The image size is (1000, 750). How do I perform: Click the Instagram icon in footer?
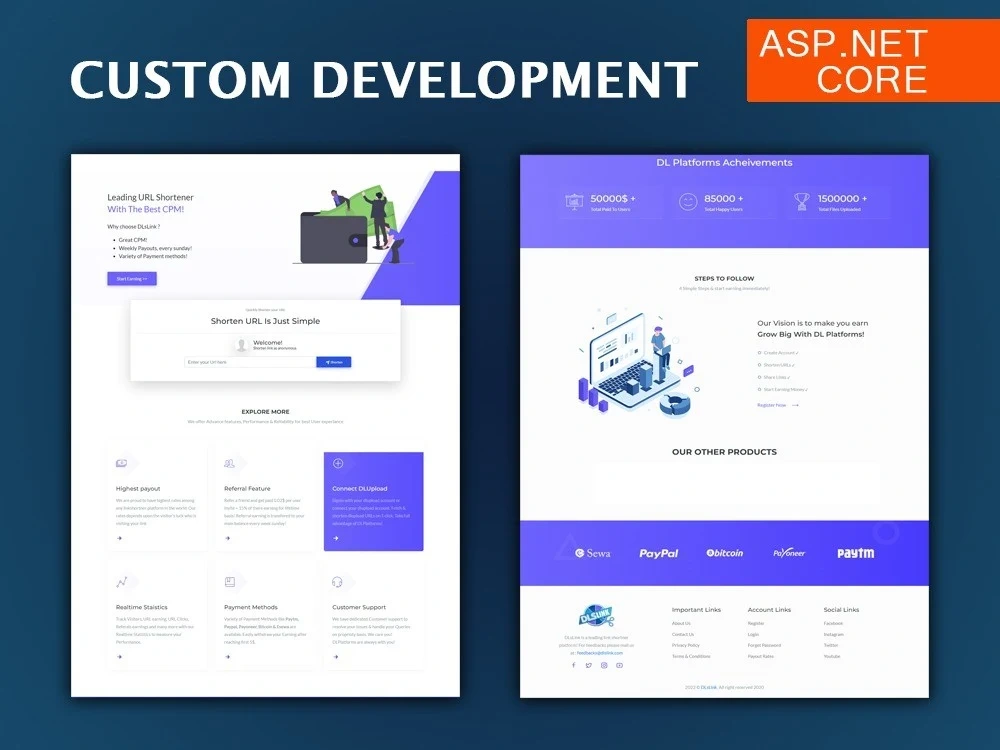[x=604, y=665]
